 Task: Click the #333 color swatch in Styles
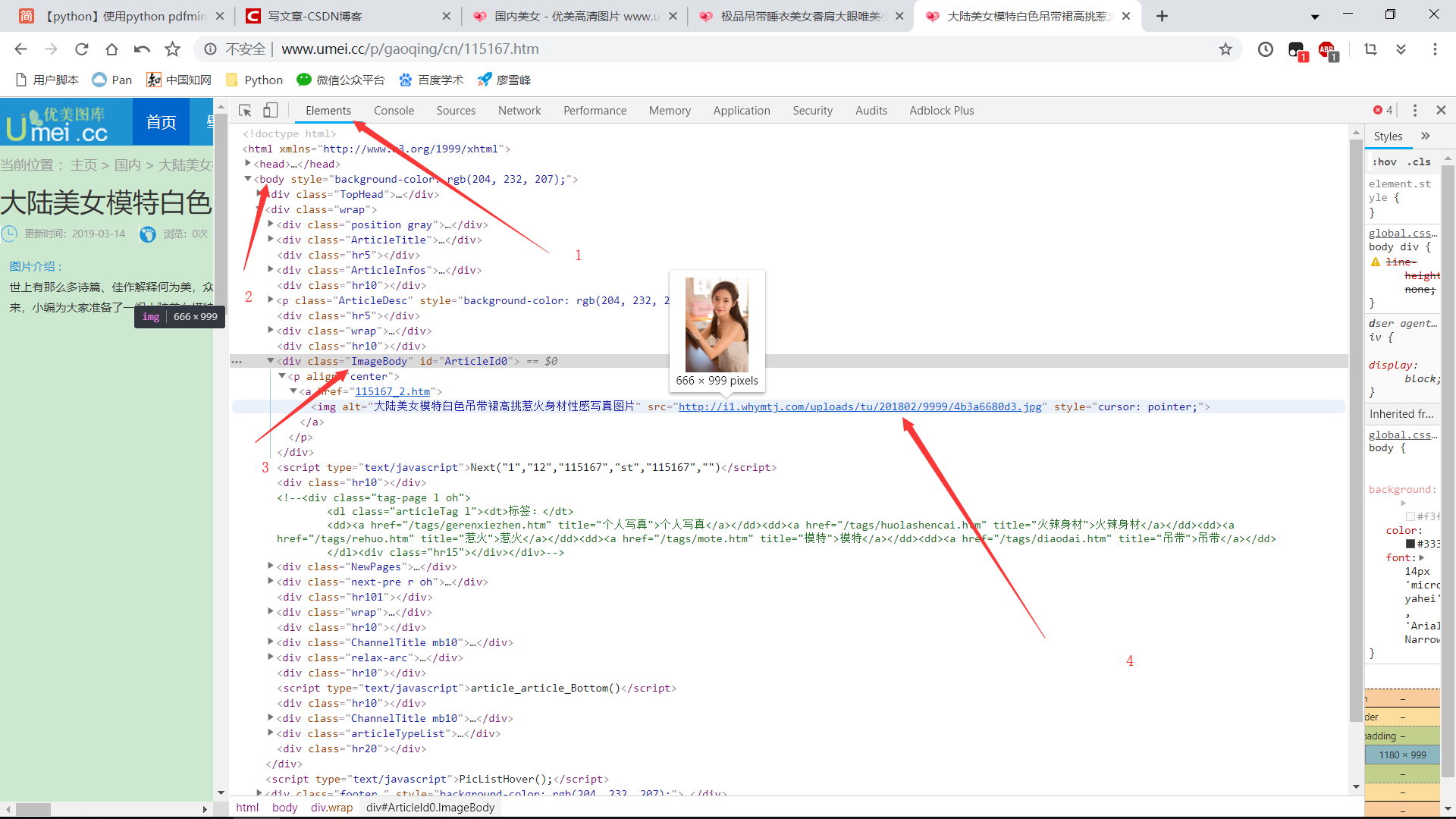pyautogui.click(x=1411, y=543)
